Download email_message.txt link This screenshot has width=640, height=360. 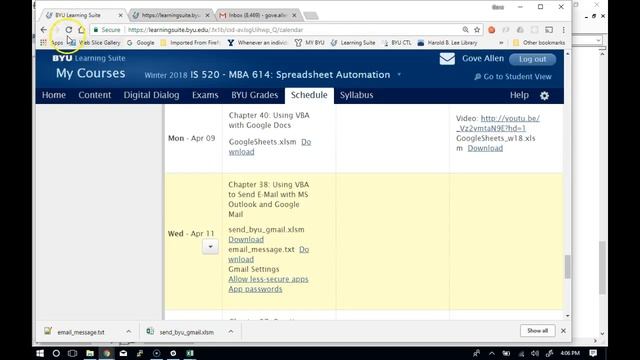coord(269,254)
